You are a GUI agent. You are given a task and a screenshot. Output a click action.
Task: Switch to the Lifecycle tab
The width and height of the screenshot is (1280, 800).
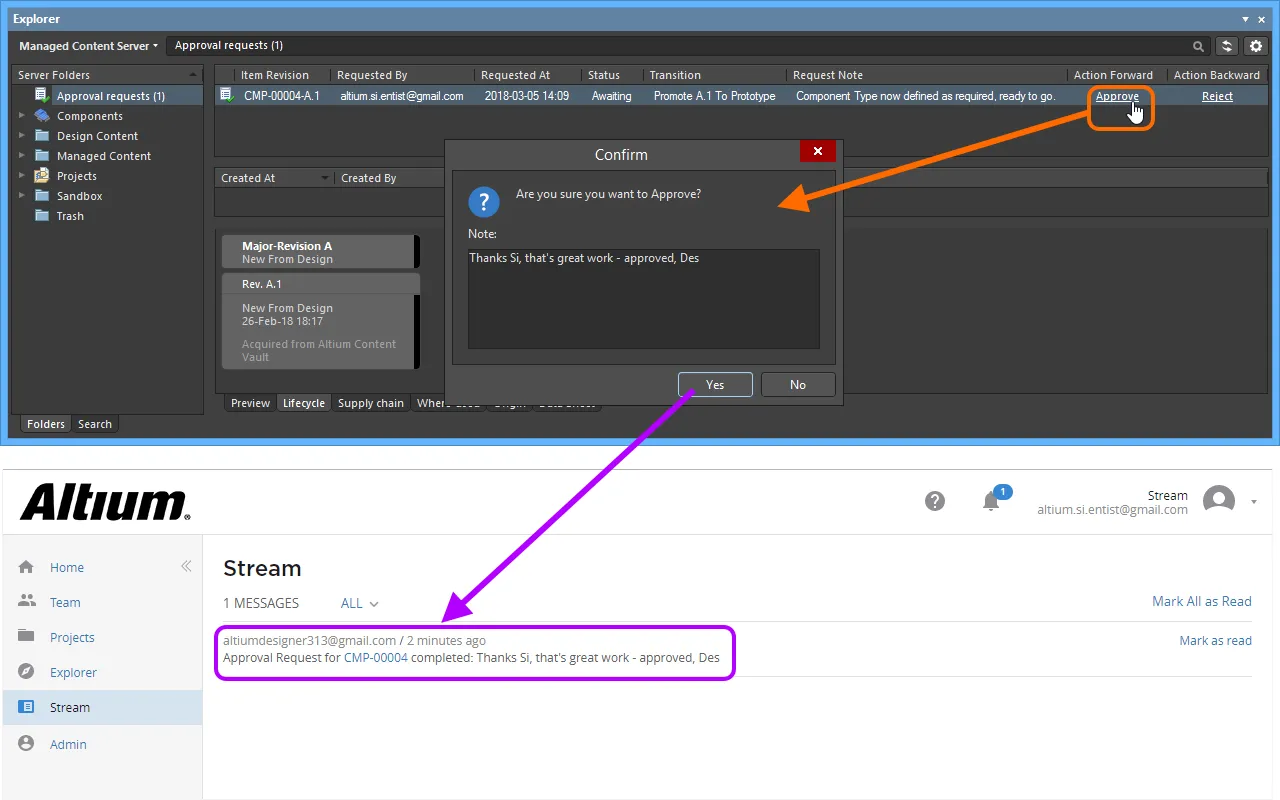[x=304, y=403]
